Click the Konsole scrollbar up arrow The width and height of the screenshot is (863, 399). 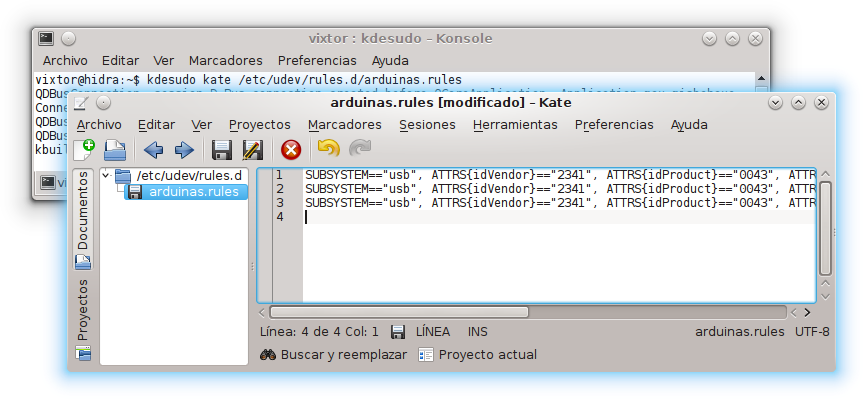[761, 79]
